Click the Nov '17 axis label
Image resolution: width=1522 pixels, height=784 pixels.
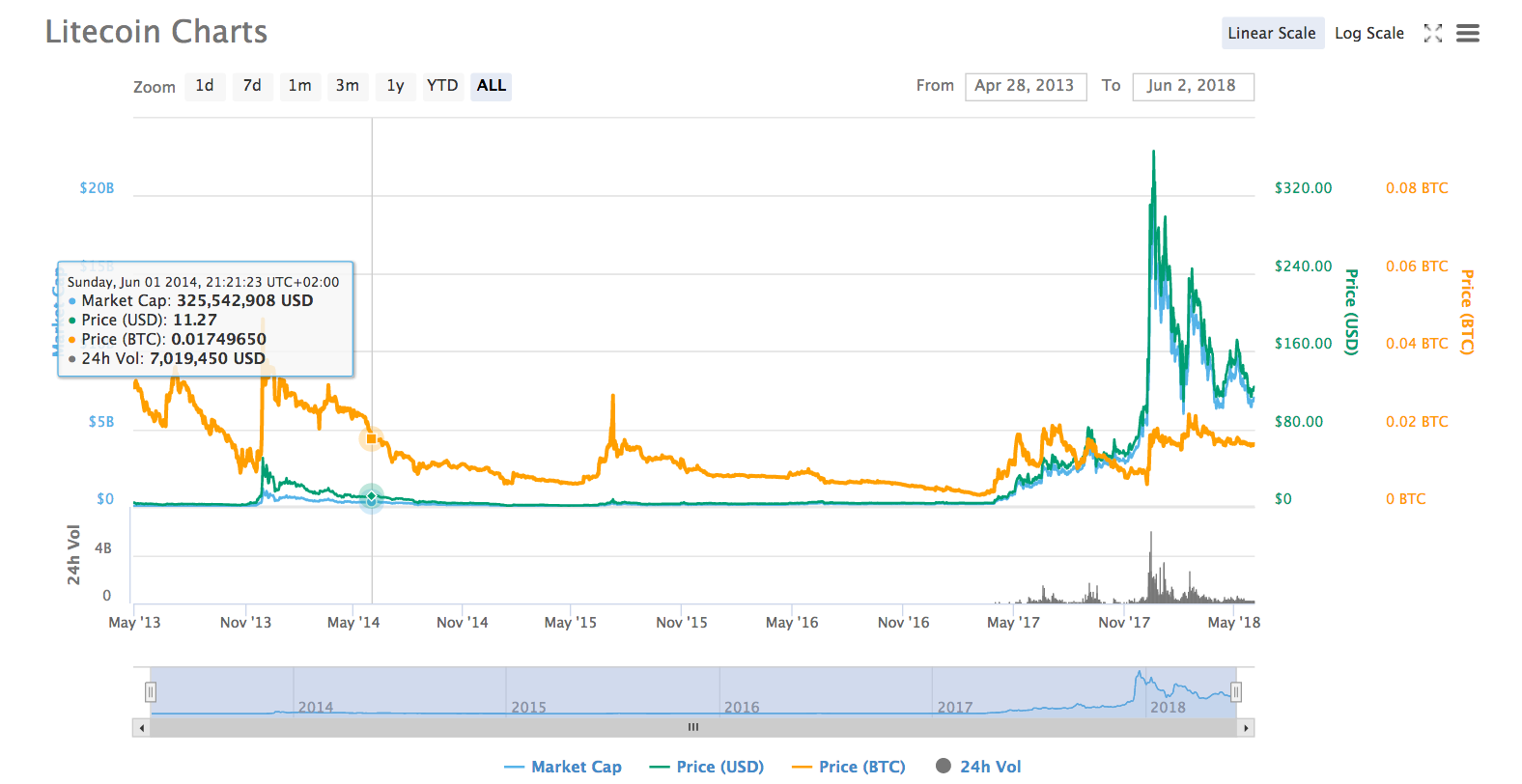1124,623
